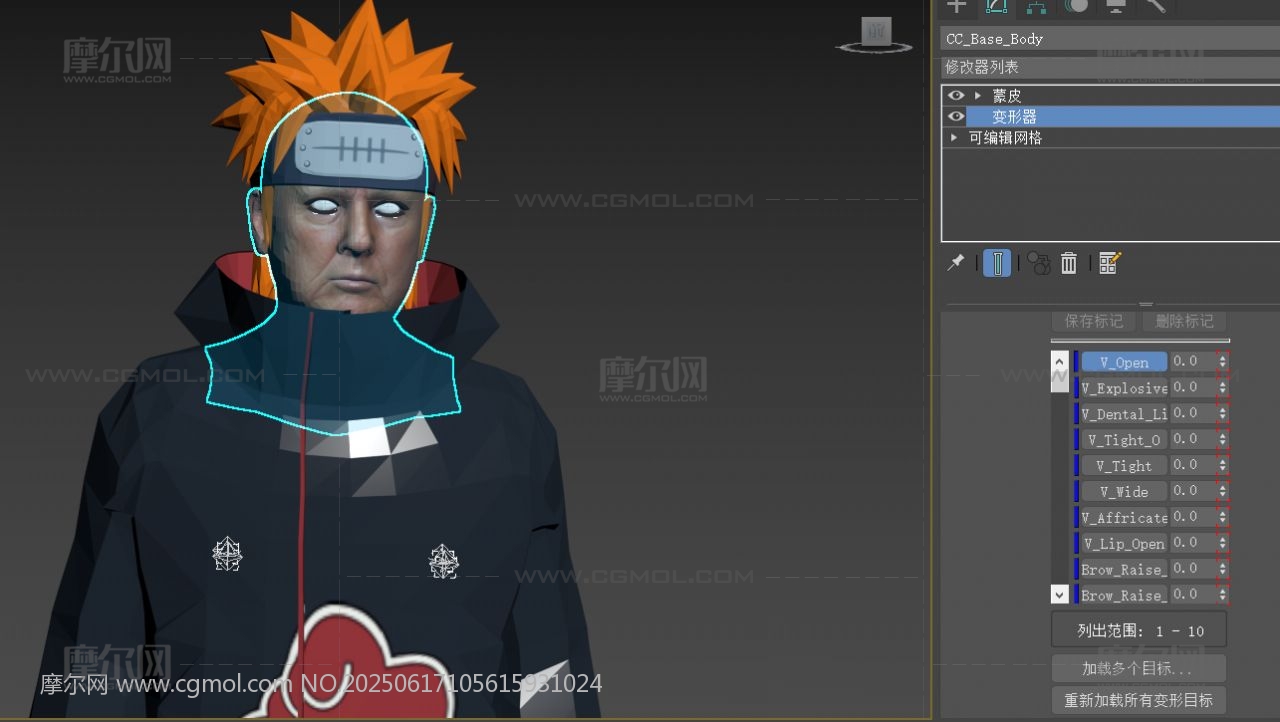This screenshot has width=1280, height=722.
Task: Click 重新加载所有变形目标 button
Action: click(1139, 700)
